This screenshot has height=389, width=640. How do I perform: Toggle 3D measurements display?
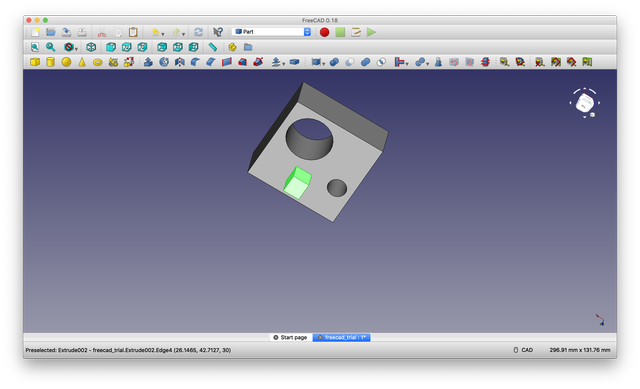(571, 62)
